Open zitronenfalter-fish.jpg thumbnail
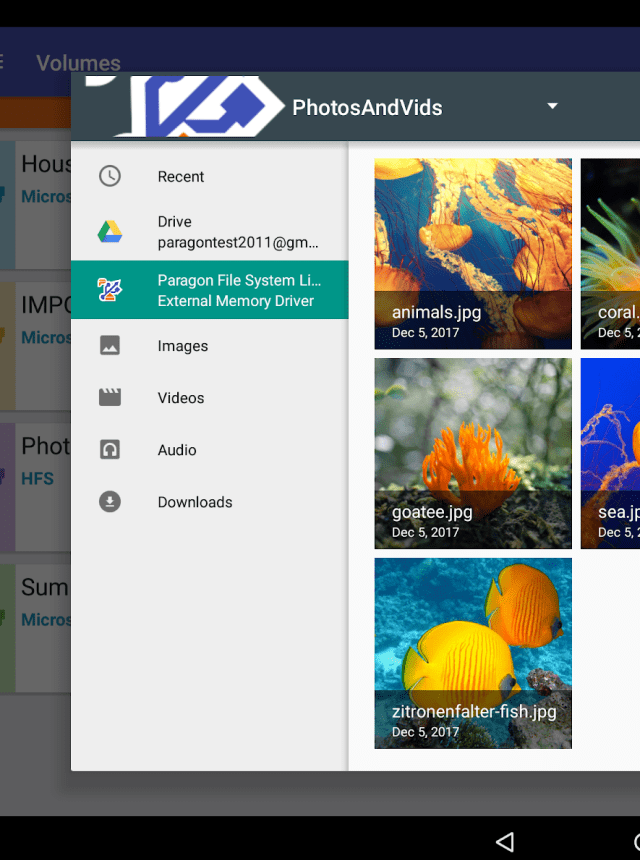Viewport: 640px width, 860px height. click(x=473, y=653)
